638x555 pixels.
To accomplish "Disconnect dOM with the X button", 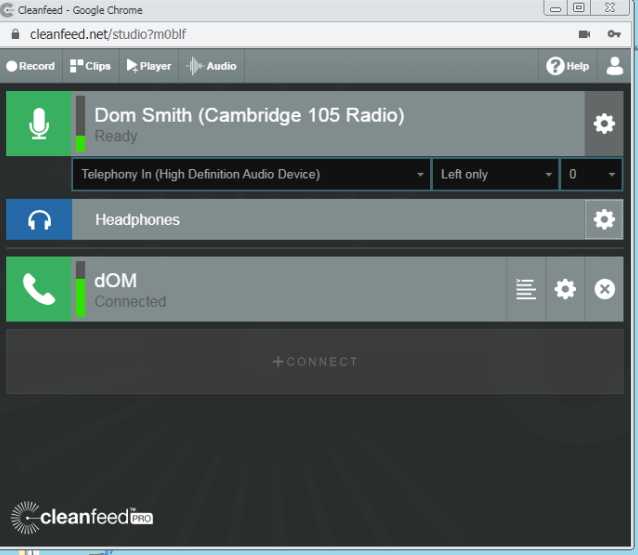I will (x=604, y=289).
